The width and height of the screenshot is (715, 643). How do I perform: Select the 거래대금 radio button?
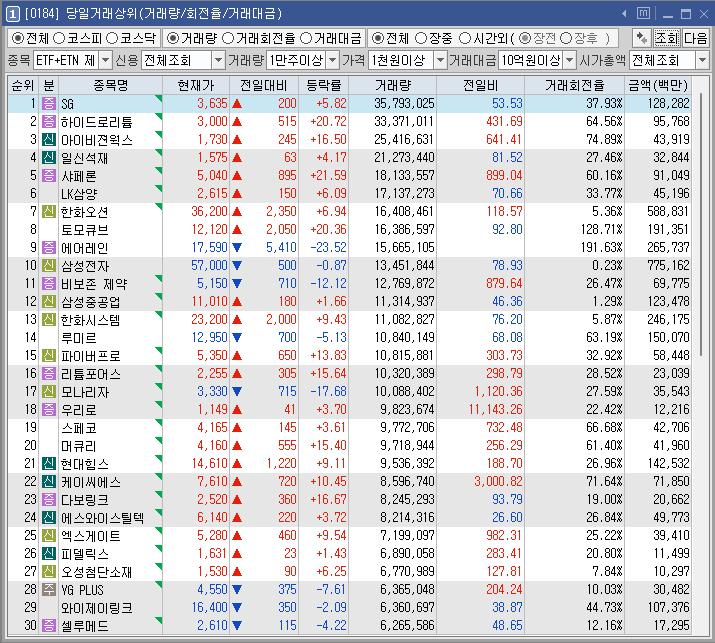[306, 38]
